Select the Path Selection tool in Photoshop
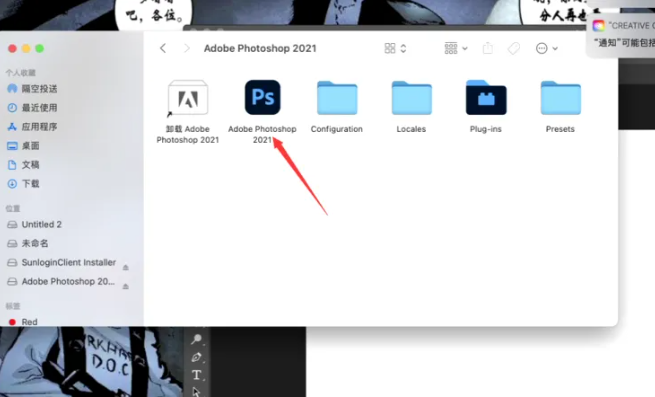The height and width of the screenshot is (397, 655). (196, 392)
